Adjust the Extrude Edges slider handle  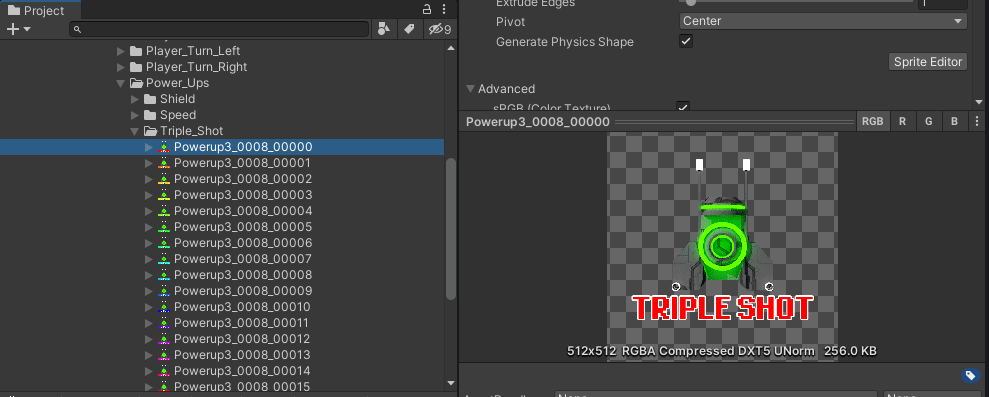click(691, 2)
